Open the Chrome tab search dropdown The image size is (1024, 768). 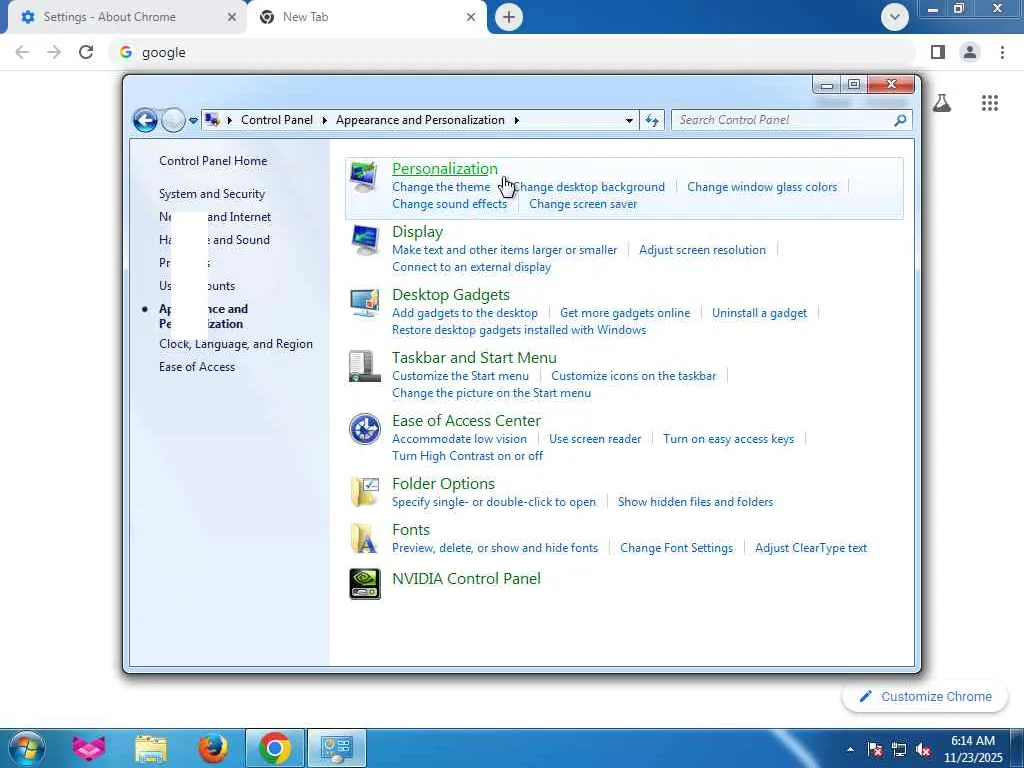(x=895, y=17)
